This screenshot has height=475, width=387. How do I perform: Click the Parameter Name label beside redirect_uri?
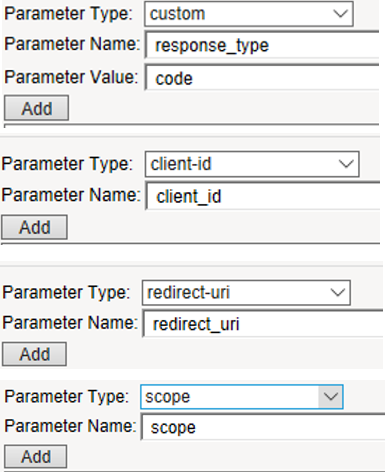tap(70, 323)
